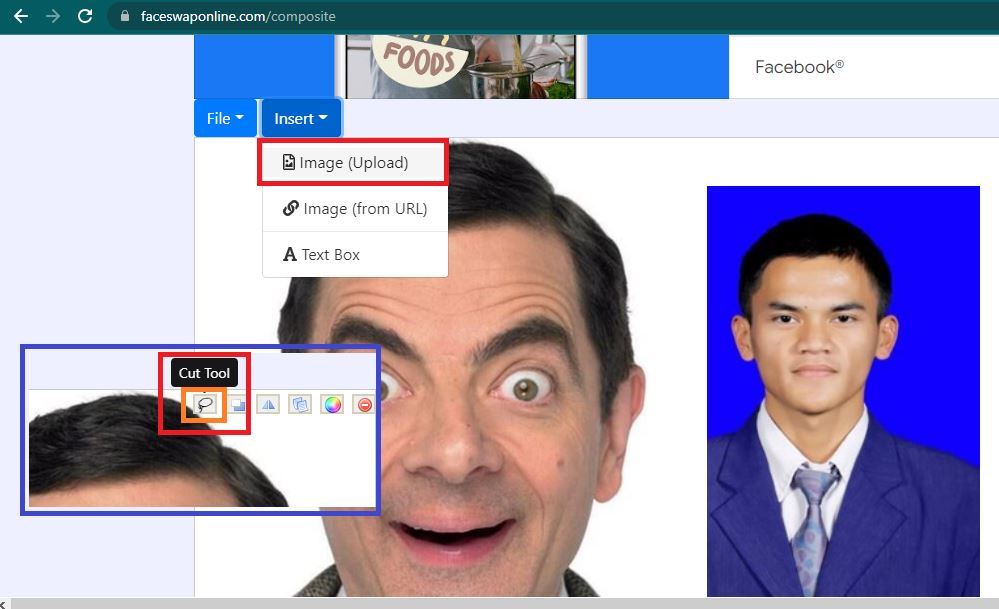Screen dimensions: 999x609
Task: Open the Insert dropdown menu
Action: click(301, 118)
